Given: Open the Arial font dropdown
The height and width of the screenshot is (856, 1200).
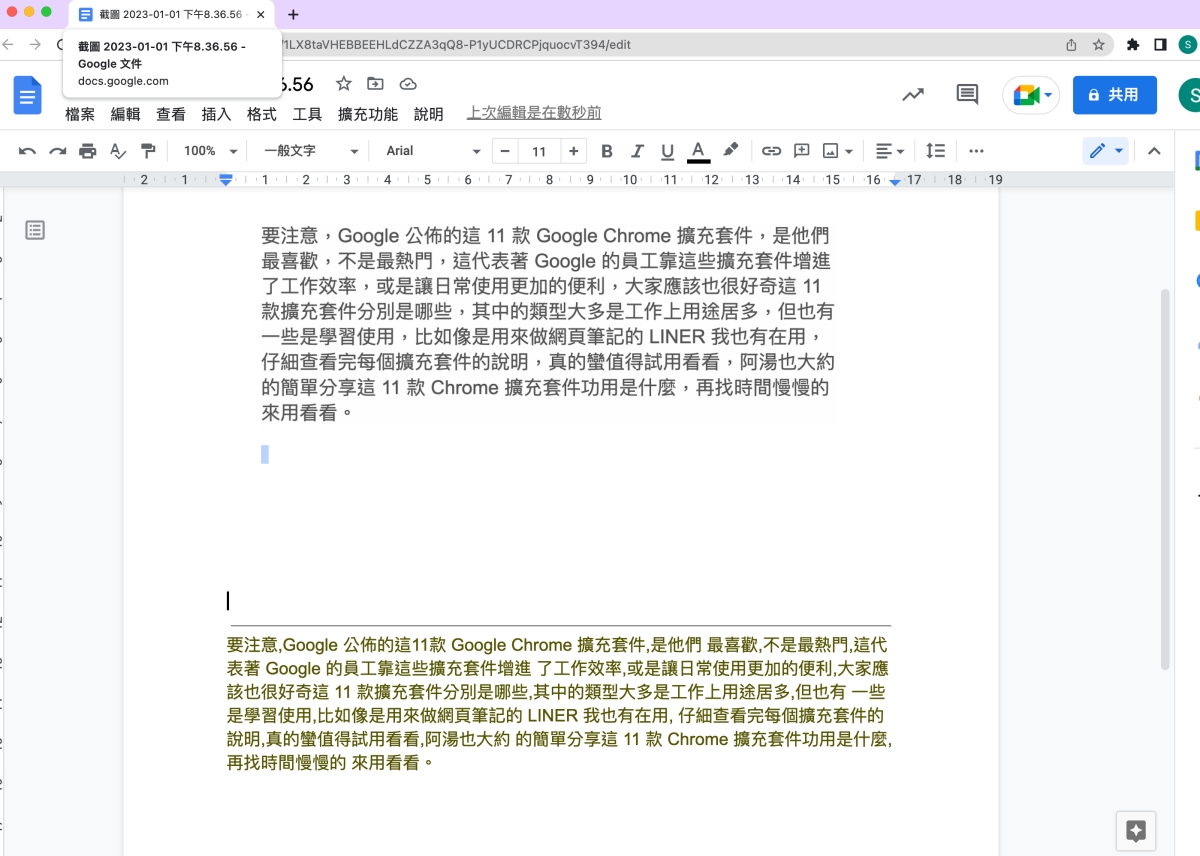Looking at the screenshot, I should click(433, 151).
